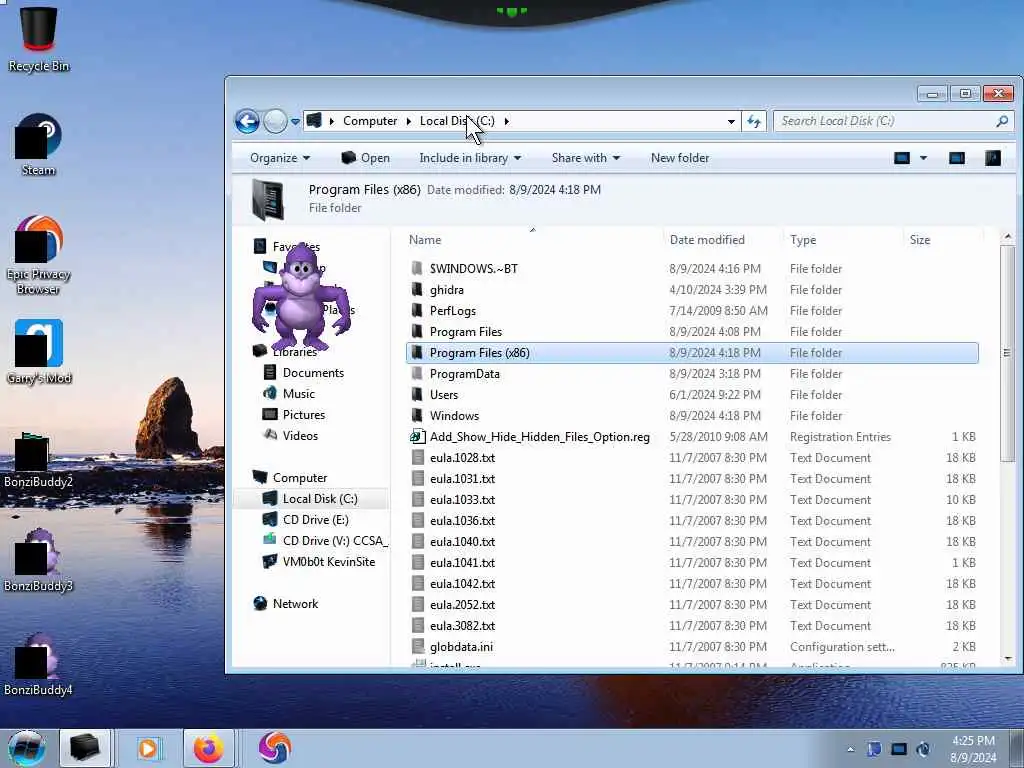
Task: Launch Firefox from the taskbar
Action: 208,748
